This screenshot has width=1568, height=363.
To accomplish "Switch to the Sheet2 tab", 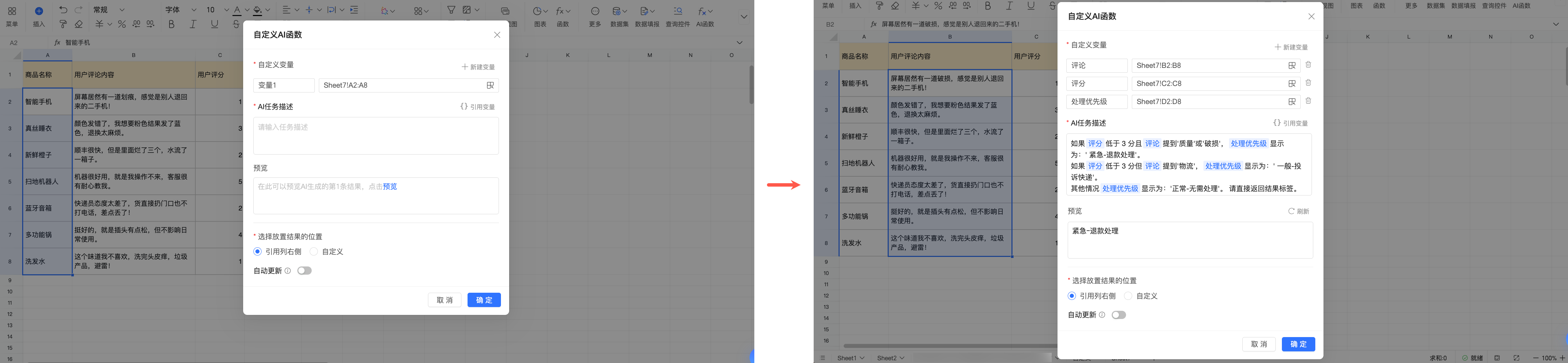I will (887, 358).
